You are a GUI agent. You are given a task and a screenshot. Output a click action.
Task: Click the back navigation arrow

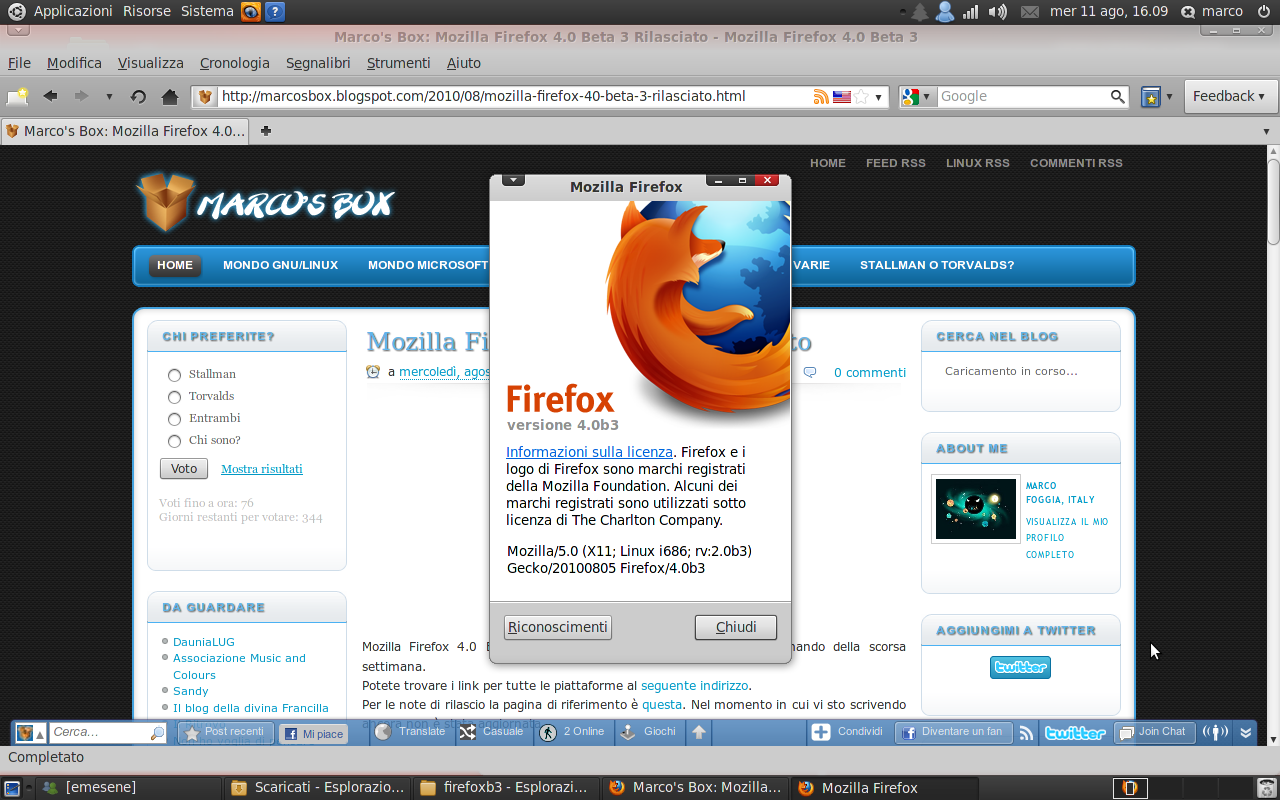pyautogui.click(x=50, y=96)
